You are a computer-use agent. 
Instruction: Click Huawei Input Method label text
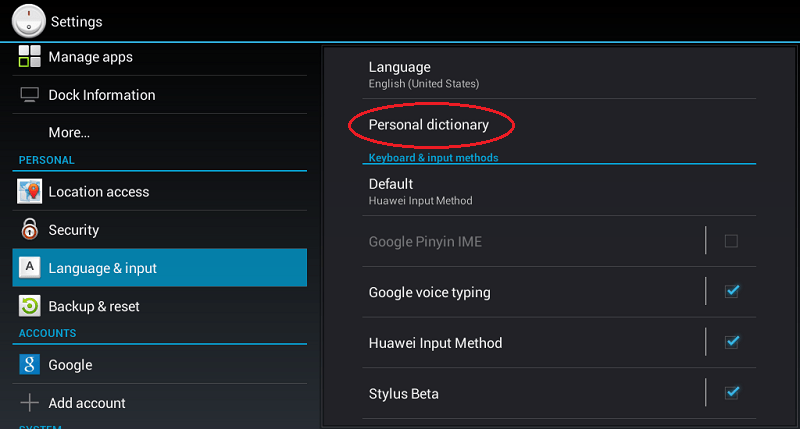pyautogui.click(x=435, y=343)
